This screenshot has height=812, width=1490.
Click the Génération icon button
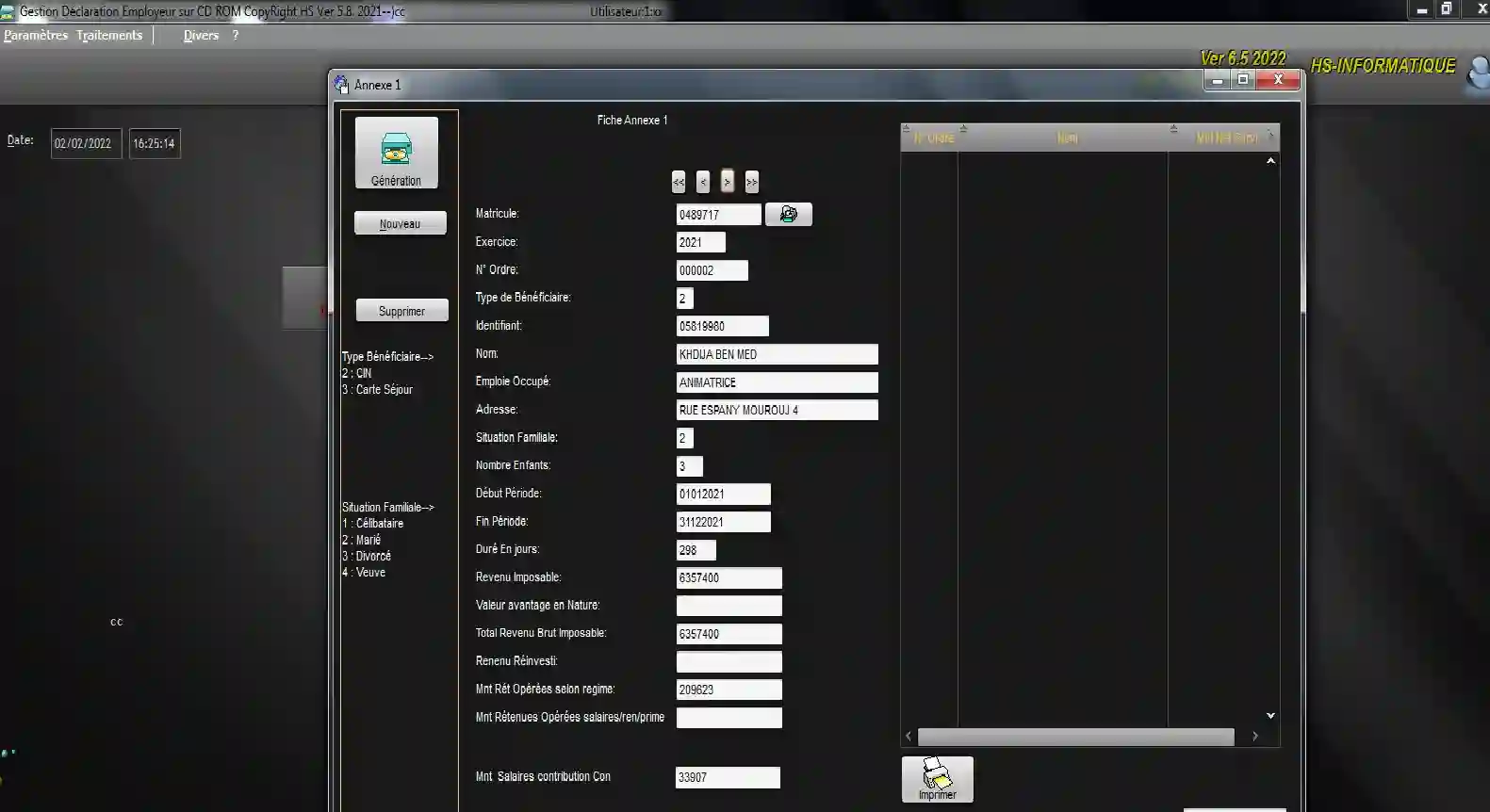[396, 153]
